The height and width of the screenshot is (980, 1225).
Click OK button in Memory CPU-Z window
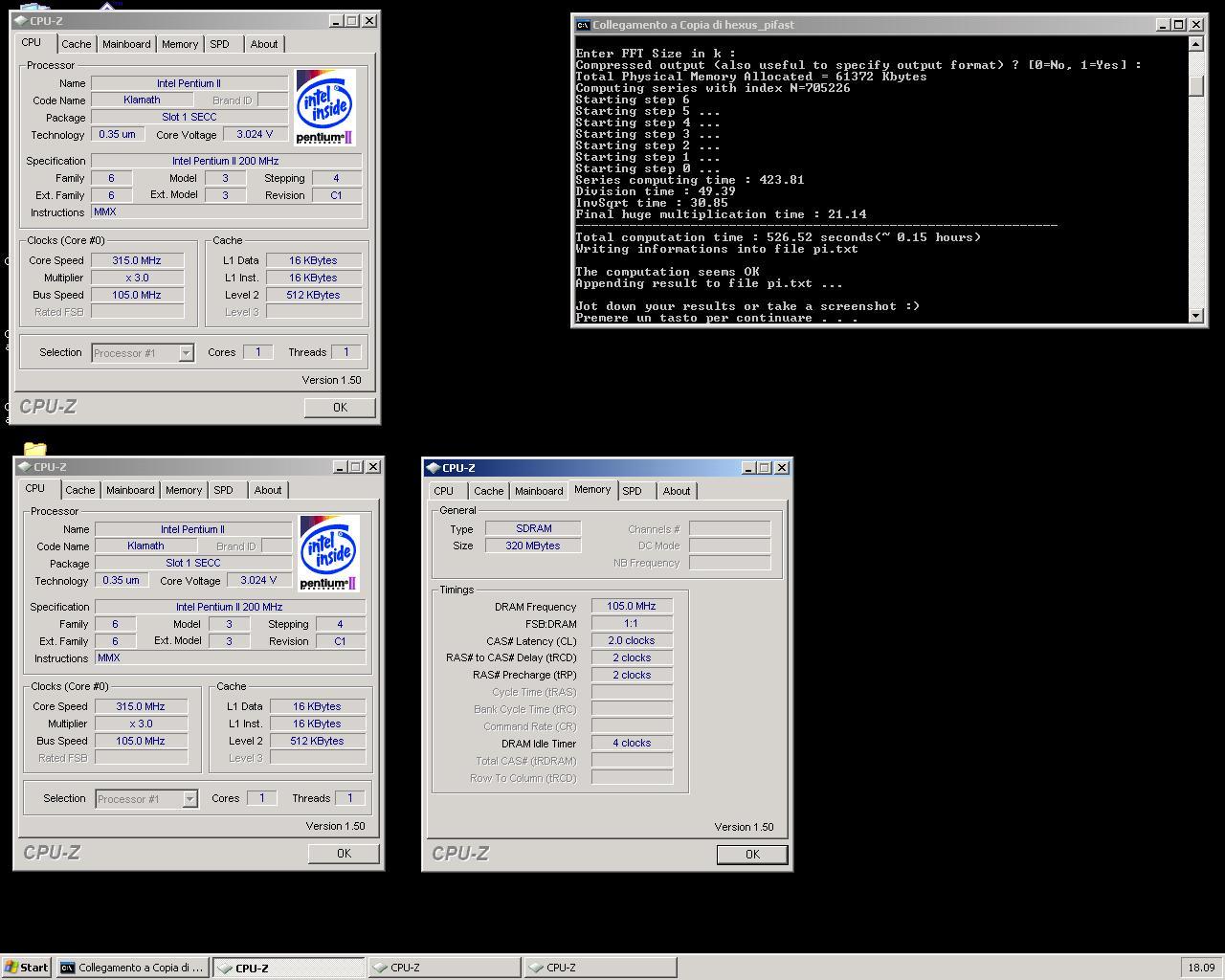(752, 855)
